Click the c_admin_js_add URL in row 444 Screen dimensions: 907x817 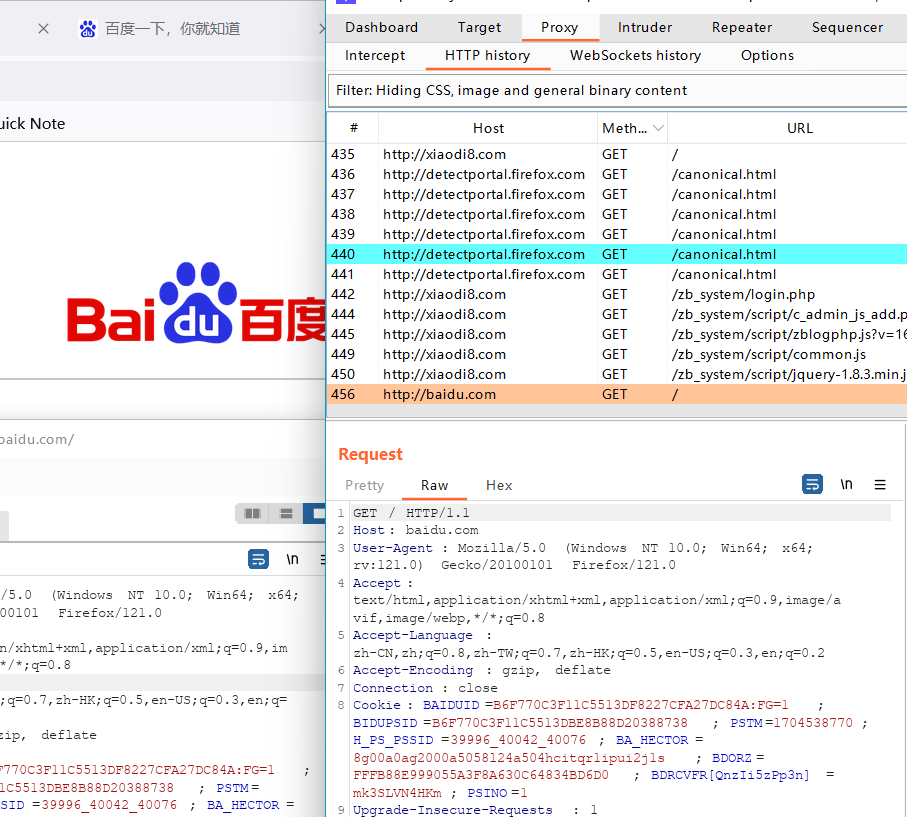(x=789, y=314)
